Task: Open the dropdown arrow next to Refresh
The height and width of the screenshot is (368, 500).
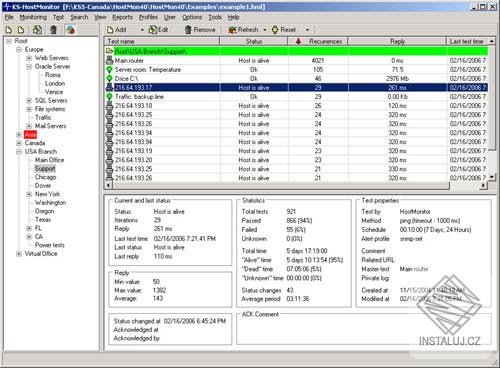Action: coord(265,30)
